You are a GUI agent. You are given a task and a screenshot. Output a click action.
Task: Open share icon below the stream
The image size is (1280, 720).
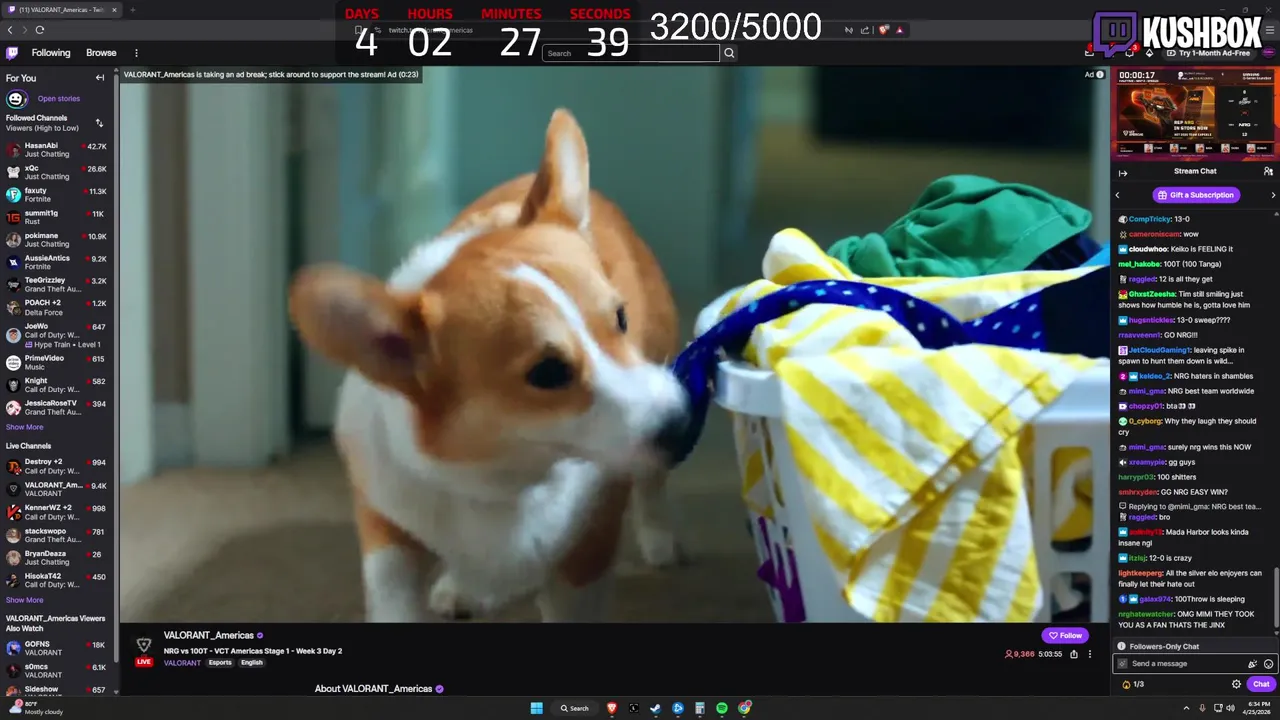pyautogui.click(x=1074, y=654)
